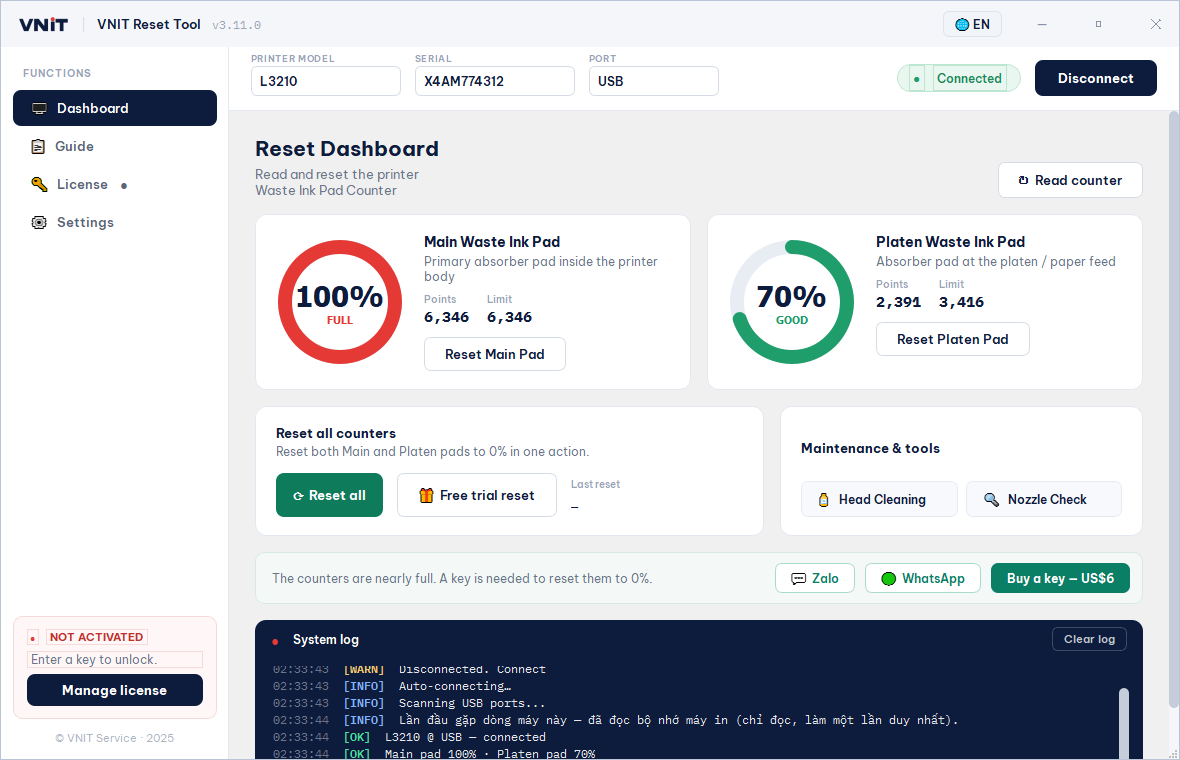Buy a key for US$6
The width and height of the screenshot is (1180, 760).
[1060, 579]
